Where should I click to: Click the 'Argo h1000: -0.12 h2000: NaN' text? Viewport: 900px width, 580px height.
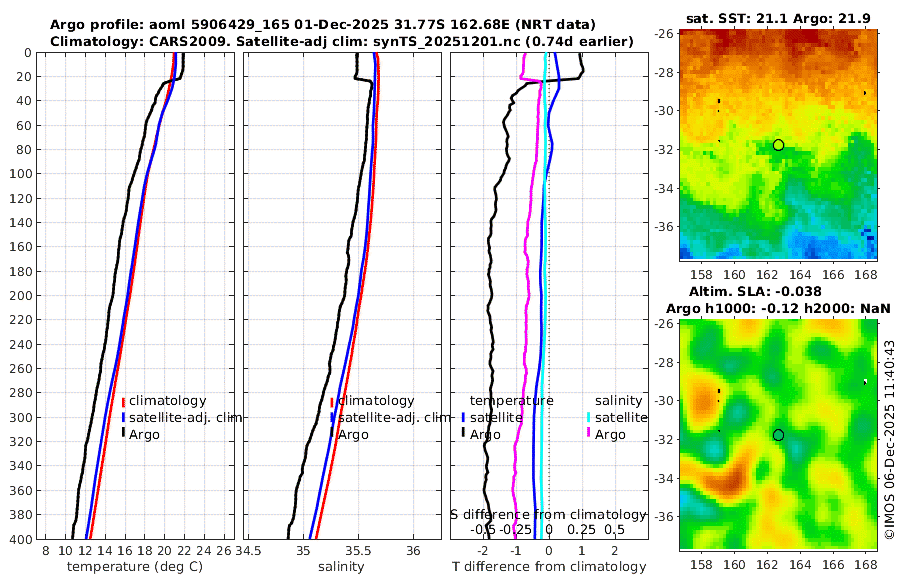coord(778,309)
